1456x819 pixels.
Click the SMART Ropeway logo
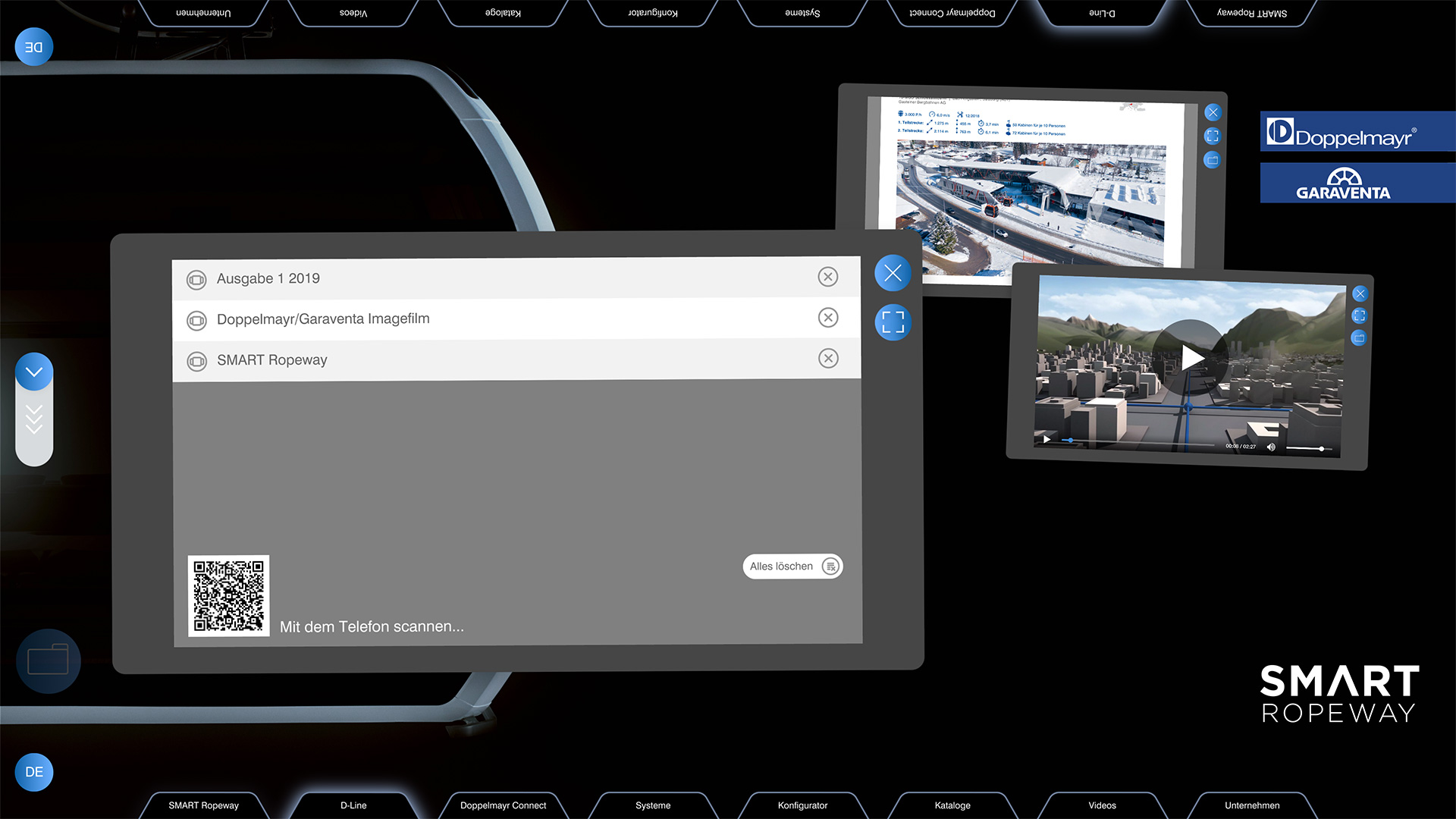(1339, 694)
